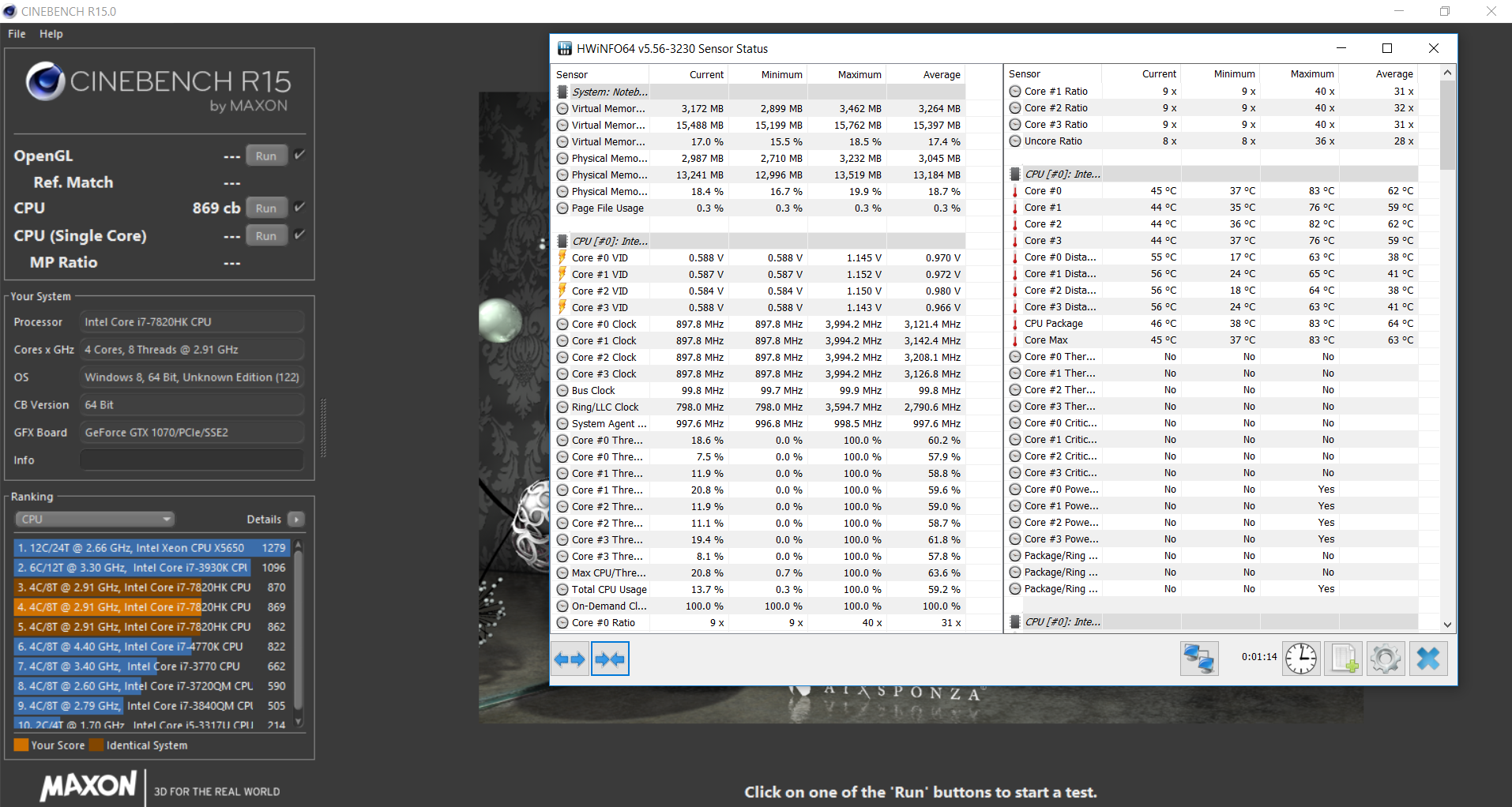Run the CPU (Single Core) benchmark

[266, 236]
